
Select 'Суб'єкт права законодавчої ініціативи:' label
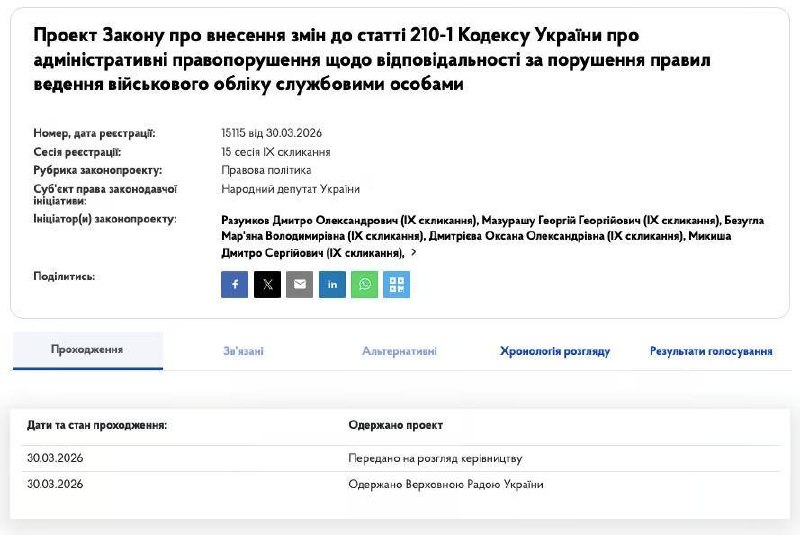105,194
